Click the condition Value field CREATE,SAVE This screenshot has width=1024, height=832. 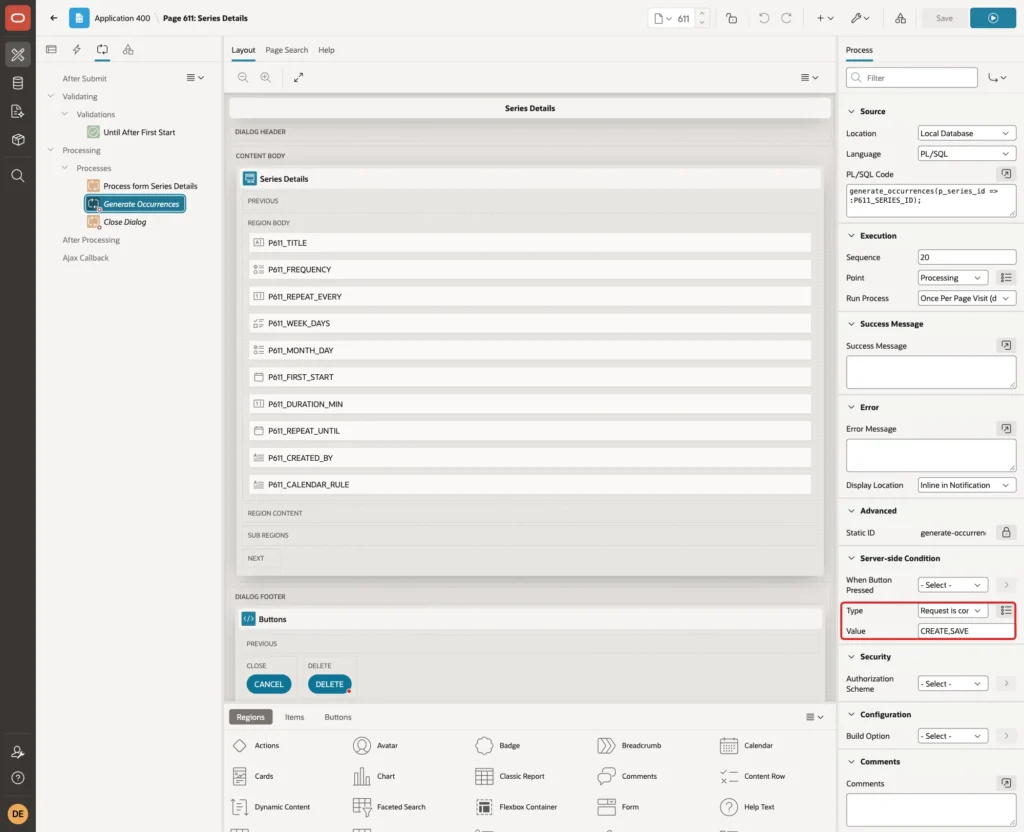coord(966,630)
